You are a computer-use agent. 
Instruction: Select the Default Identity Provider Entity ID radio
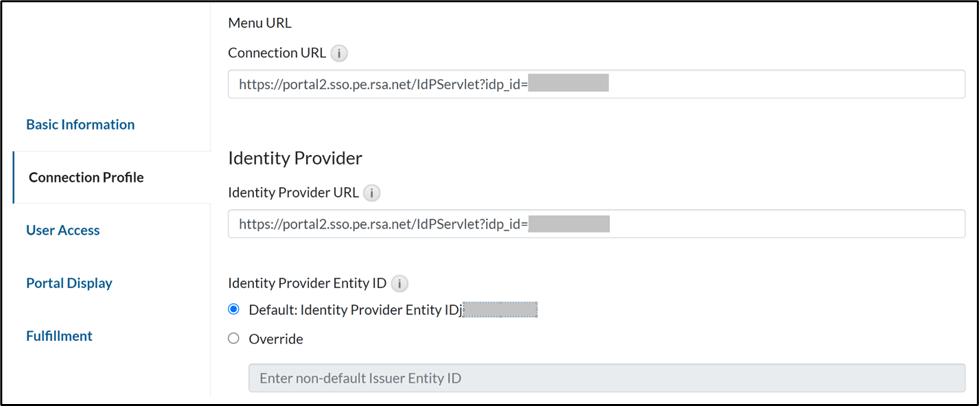coord(234,310)
